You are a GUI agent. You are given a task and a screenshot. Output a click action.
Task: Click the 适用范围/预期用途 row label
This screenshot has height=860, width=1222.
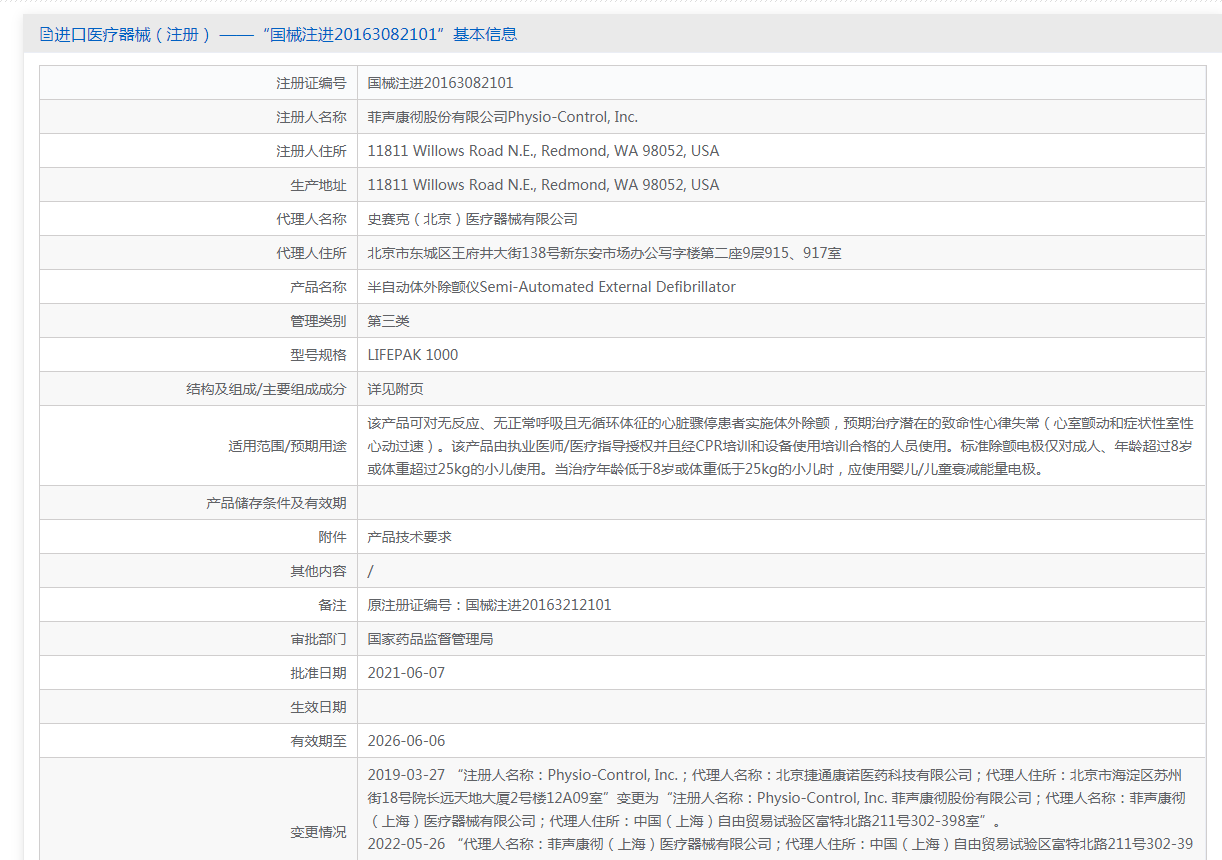pos(287,446)
